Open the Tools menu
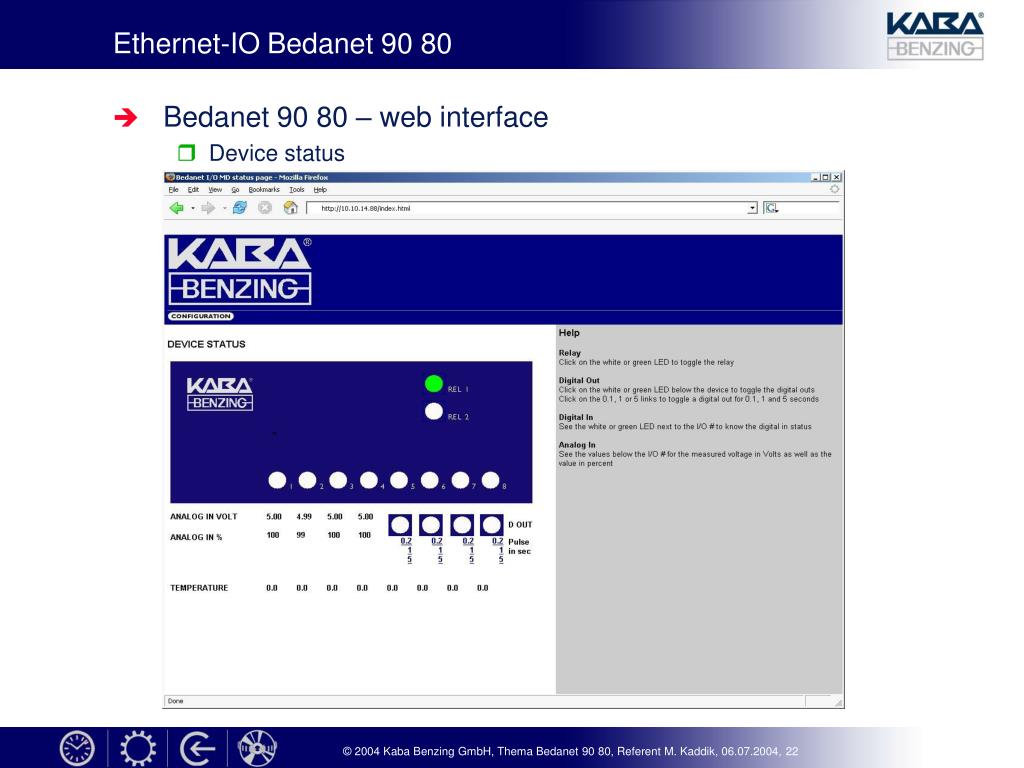 click(x=296, y=189)
